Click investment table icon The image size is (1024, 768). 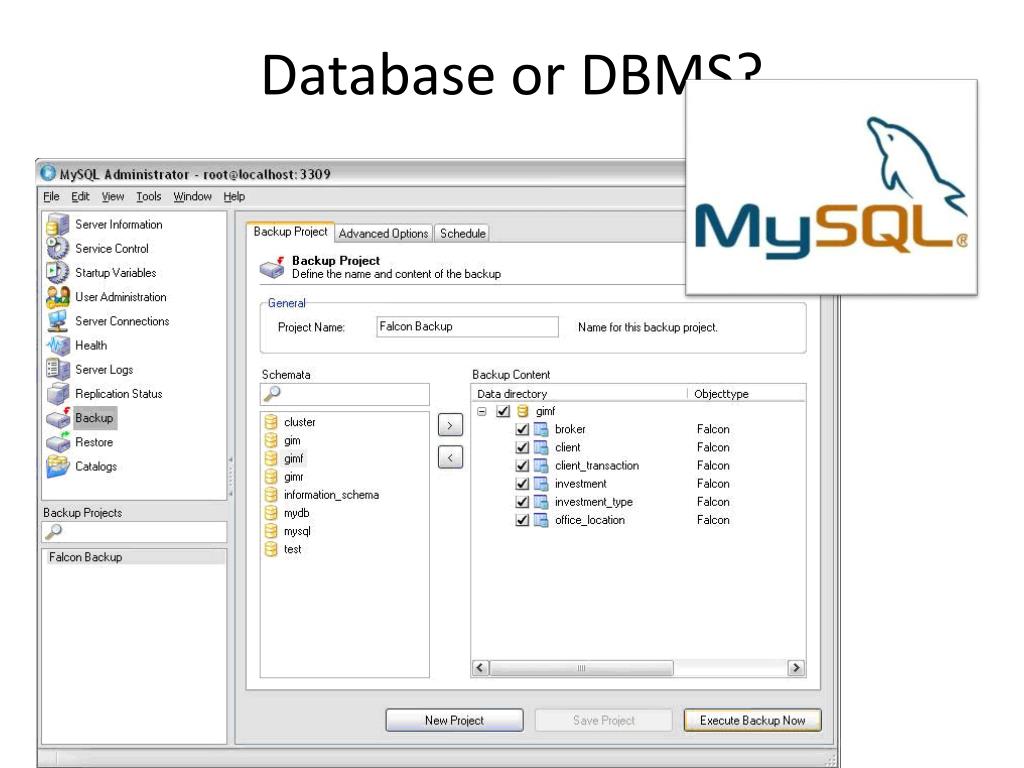pos(541,484)
